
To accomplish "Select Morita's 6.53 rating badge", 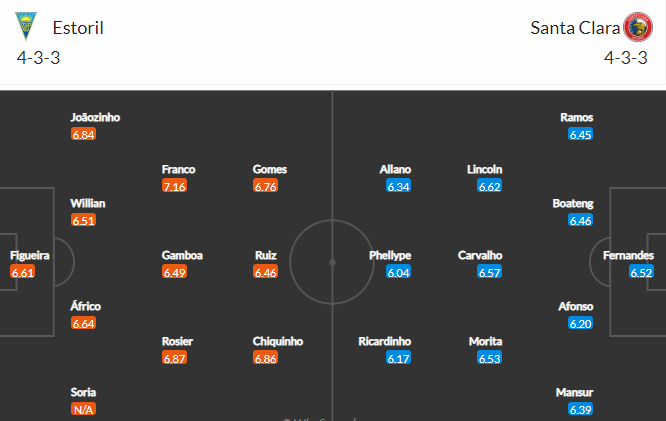I will [x=489, y=358].
